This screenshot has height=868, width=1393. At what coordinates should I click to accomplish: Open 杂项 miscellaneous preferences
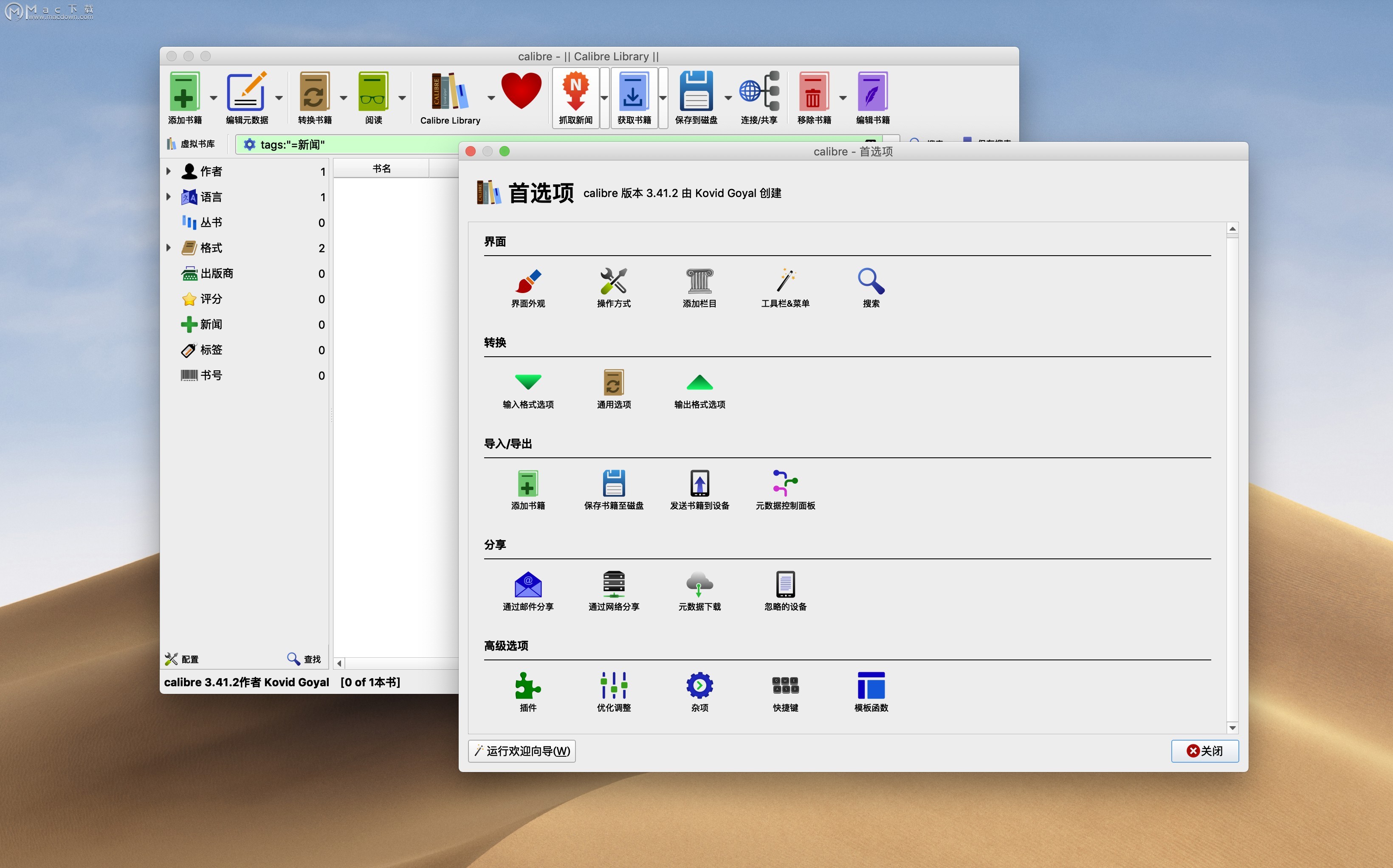[699, 692]
